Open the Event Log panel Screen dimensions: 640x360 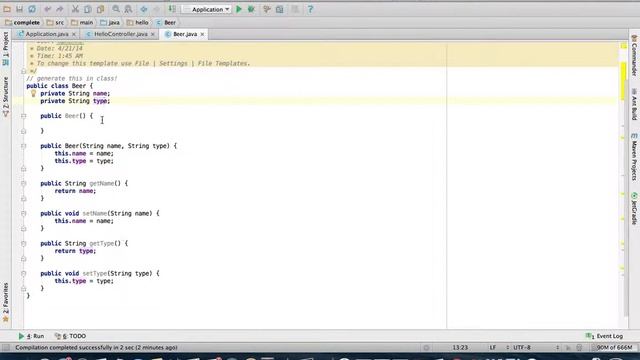click(604, 336)
